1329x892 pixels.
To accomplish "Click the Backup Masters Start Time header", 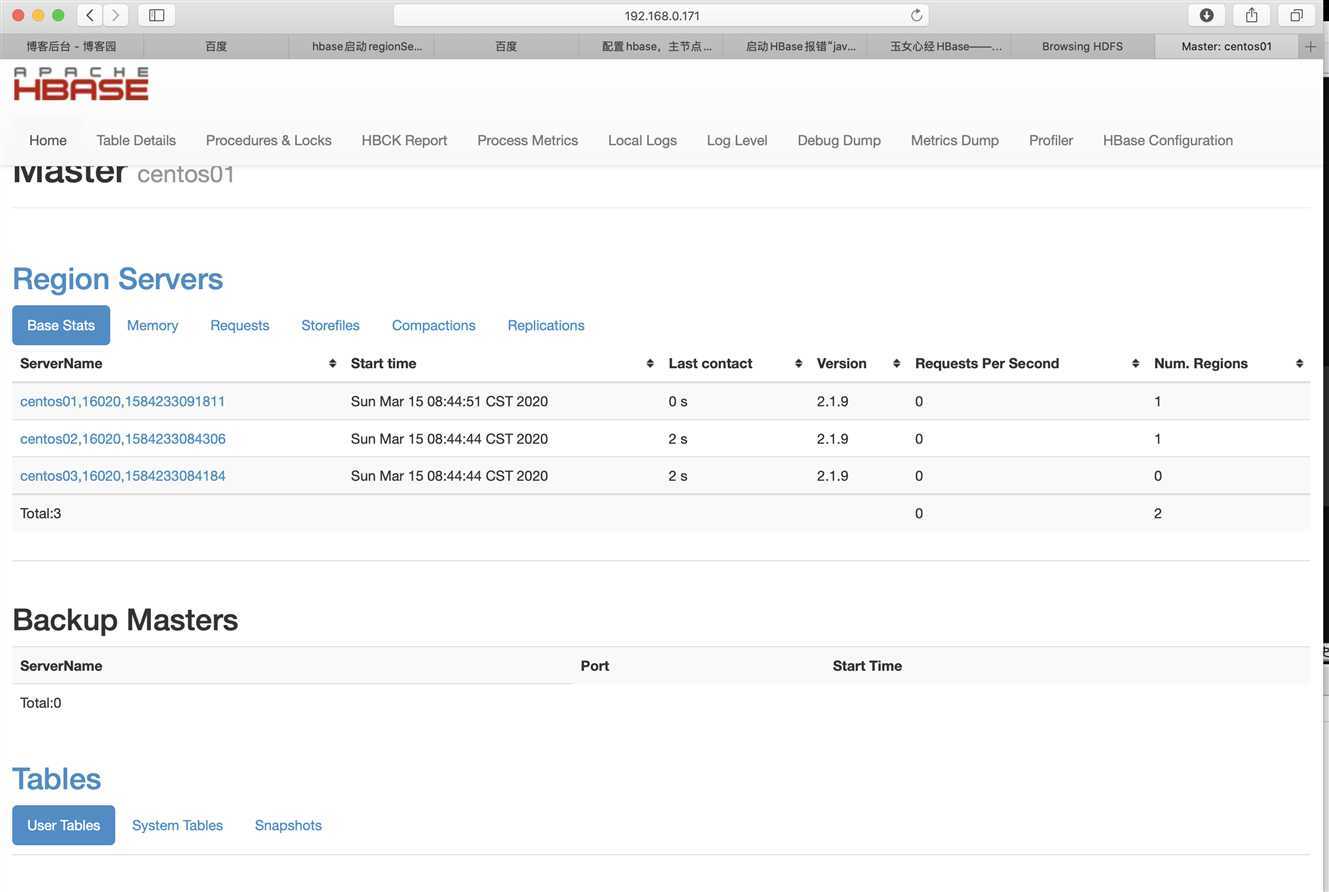I will (867, 666).
